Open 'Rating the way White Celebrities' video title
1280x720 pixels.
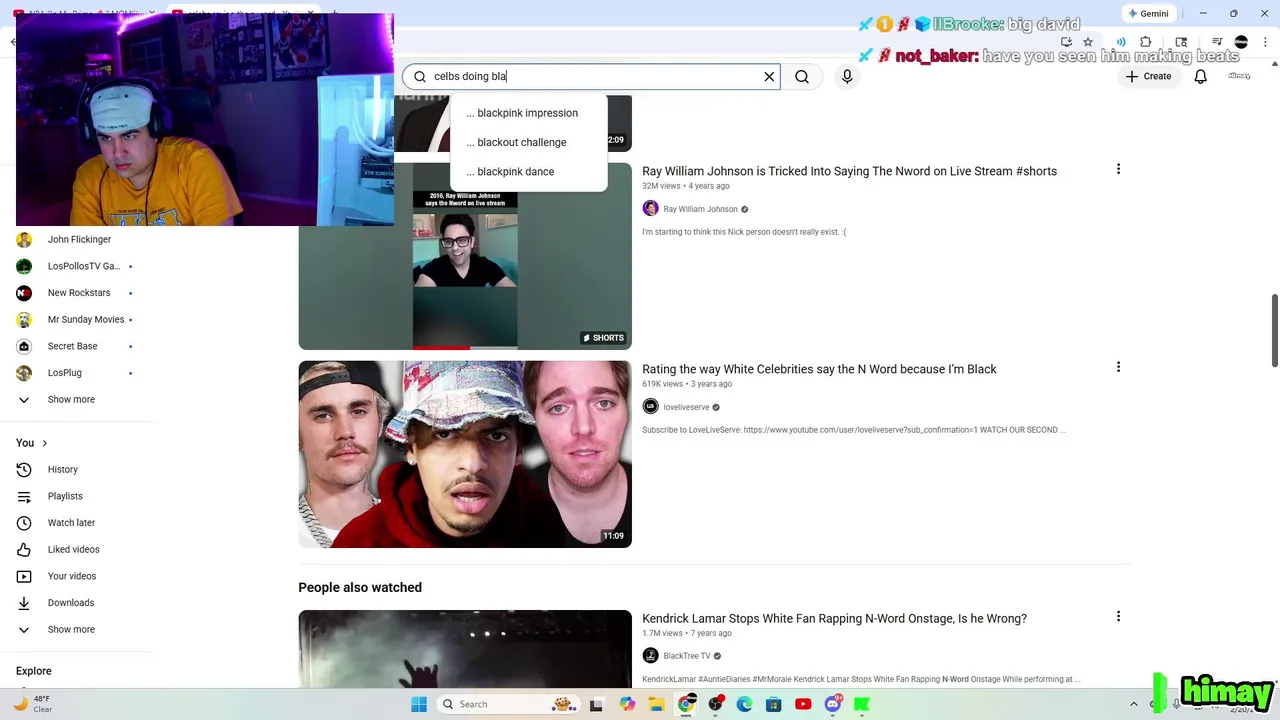(x=819, y=369)
